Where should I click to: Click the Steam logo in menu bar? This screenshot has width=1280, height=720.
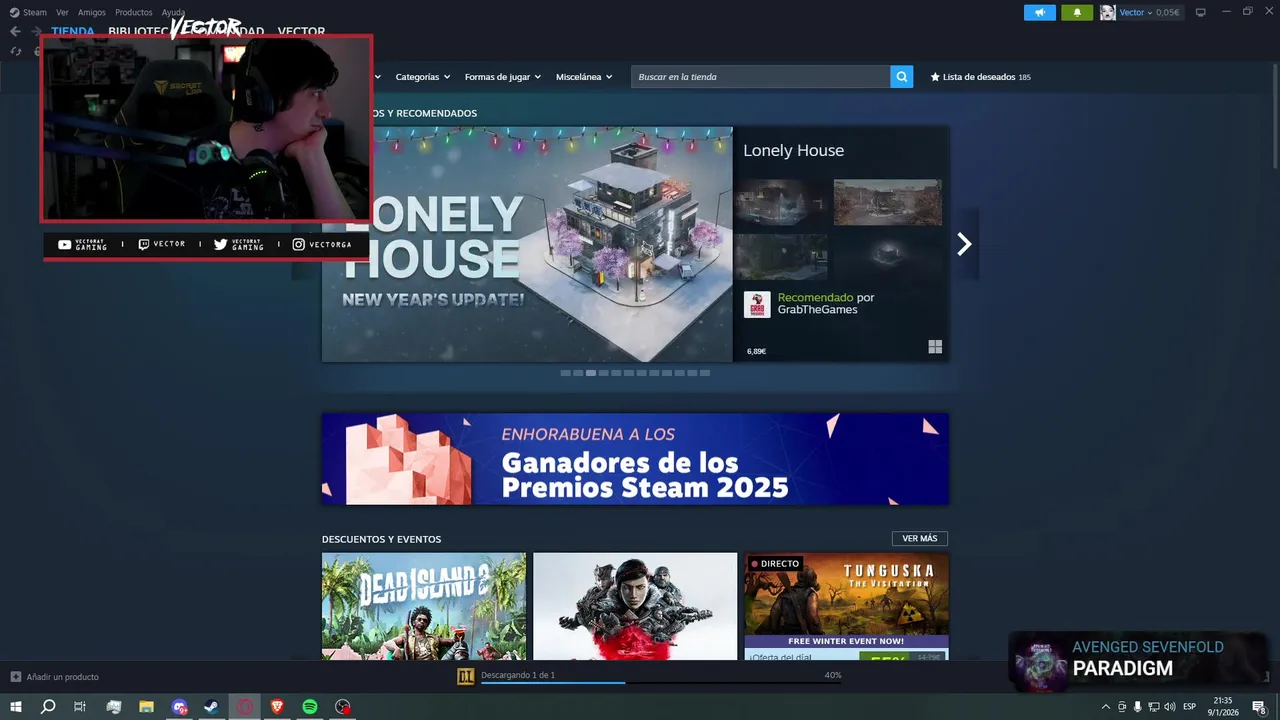[x=14, y=12]
